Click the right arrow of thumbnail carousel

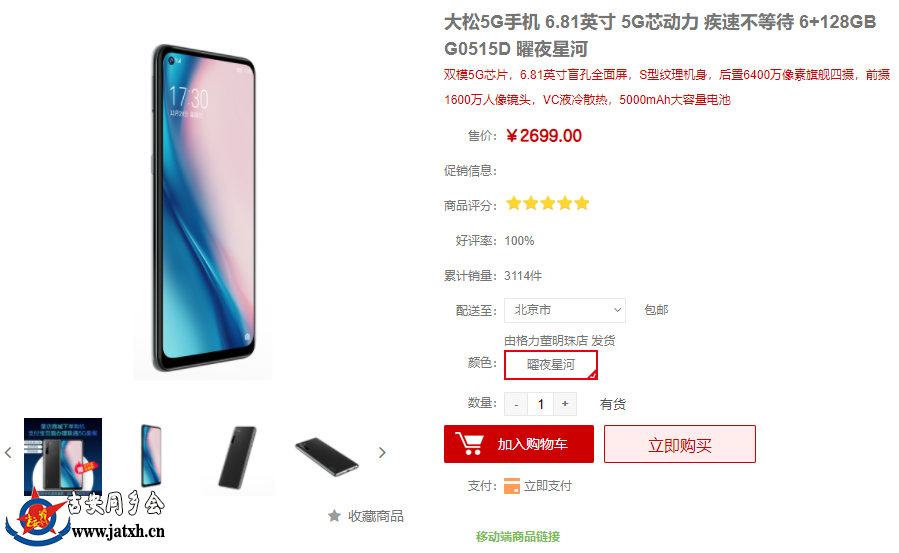(382, 453)
